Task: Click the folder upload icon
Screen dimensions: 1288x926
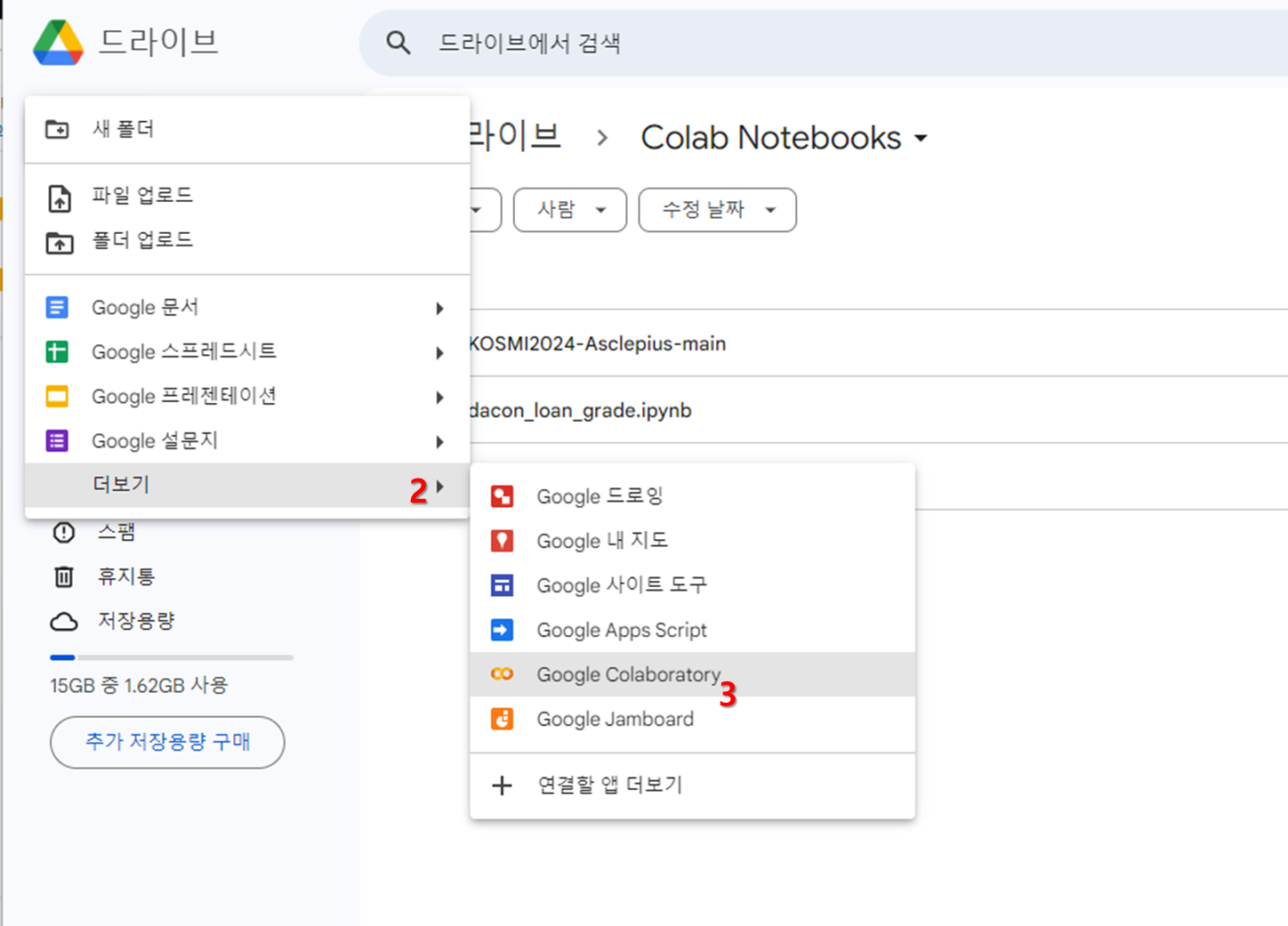Action: [60, 242]
